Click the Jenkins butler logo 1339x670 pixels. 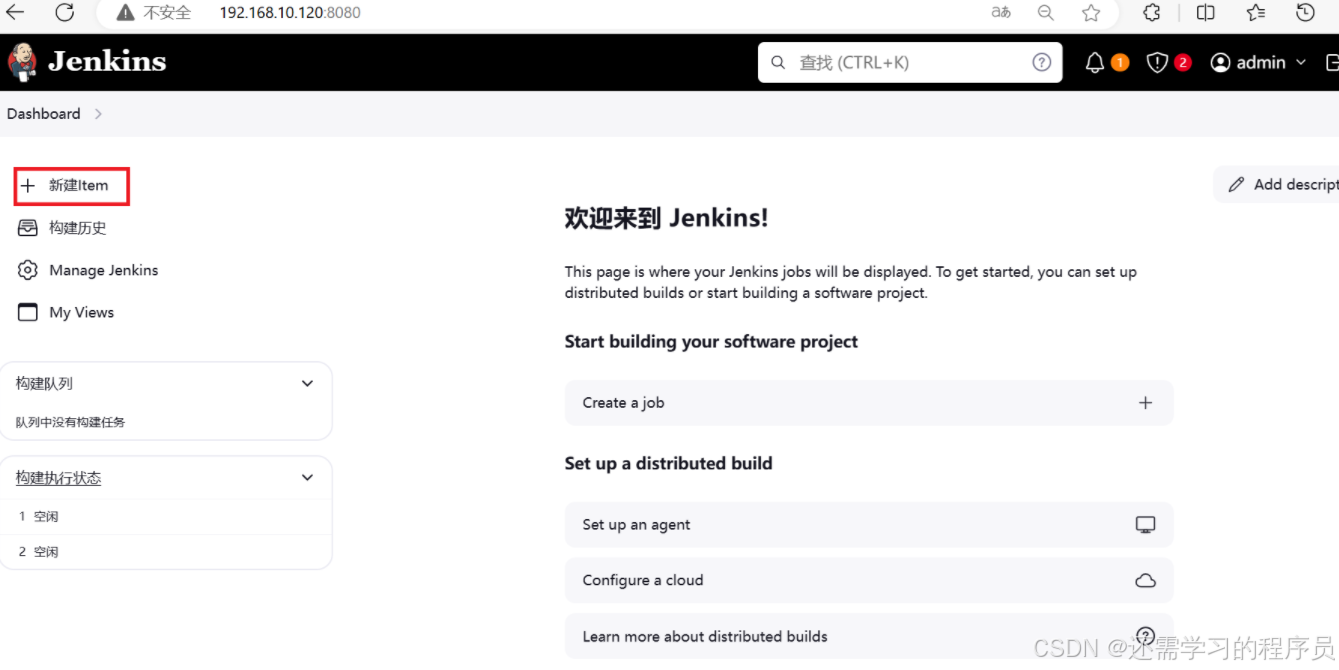22,62
